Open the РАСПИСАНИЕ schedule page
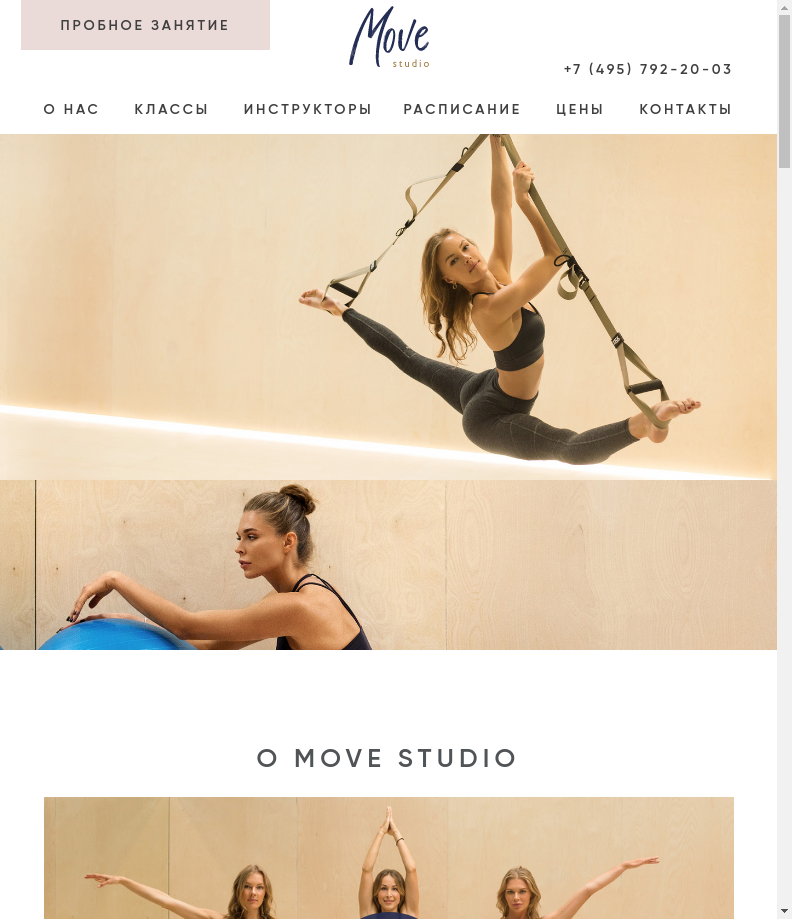Viewport: 792px width, 919px height. click(462, 109)
